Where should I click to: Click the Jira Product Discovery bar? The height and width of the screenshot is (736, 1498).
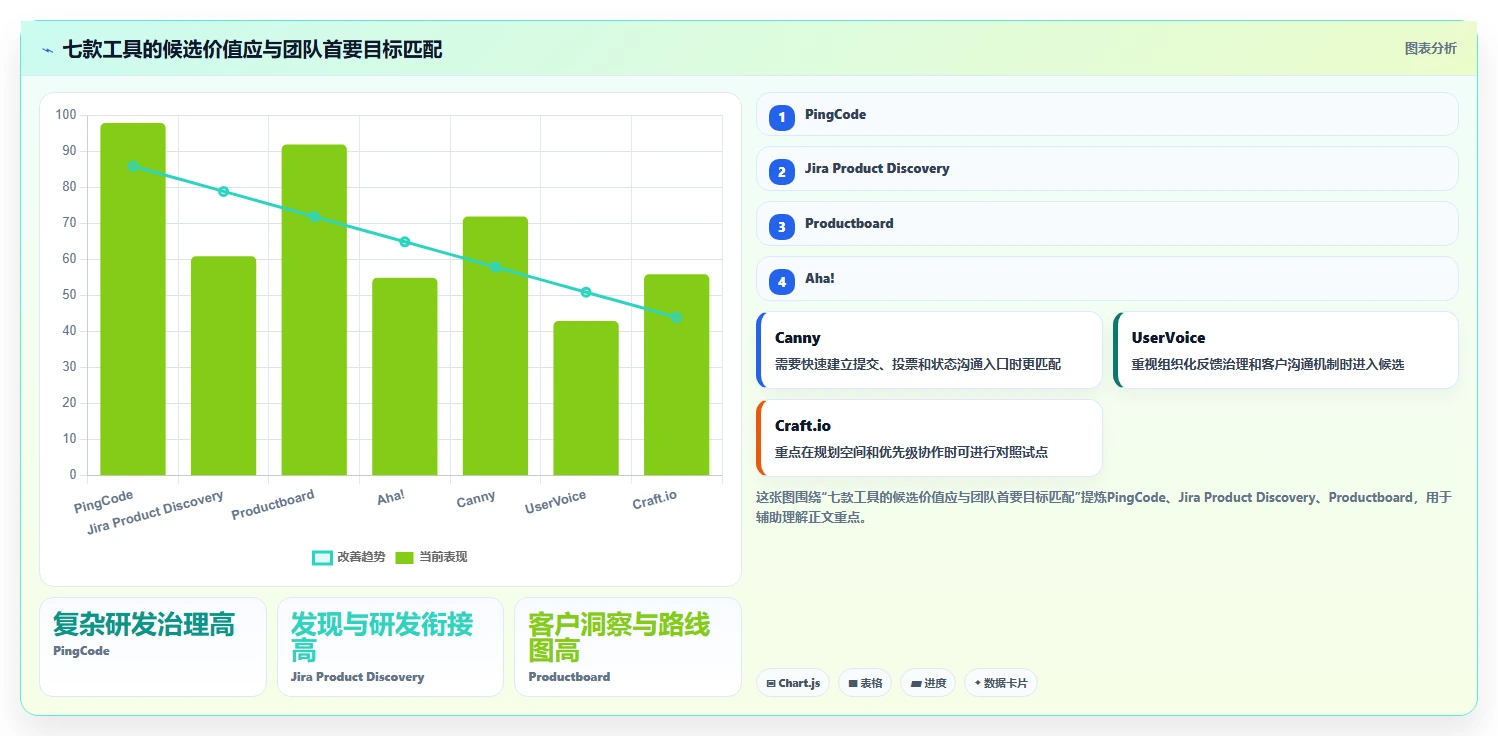pyautogui.click(x=224, y=366)
